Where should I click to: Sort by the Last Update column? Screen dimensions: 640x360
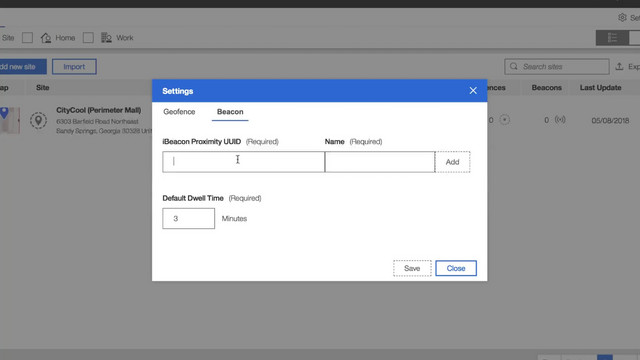(600, 87)
